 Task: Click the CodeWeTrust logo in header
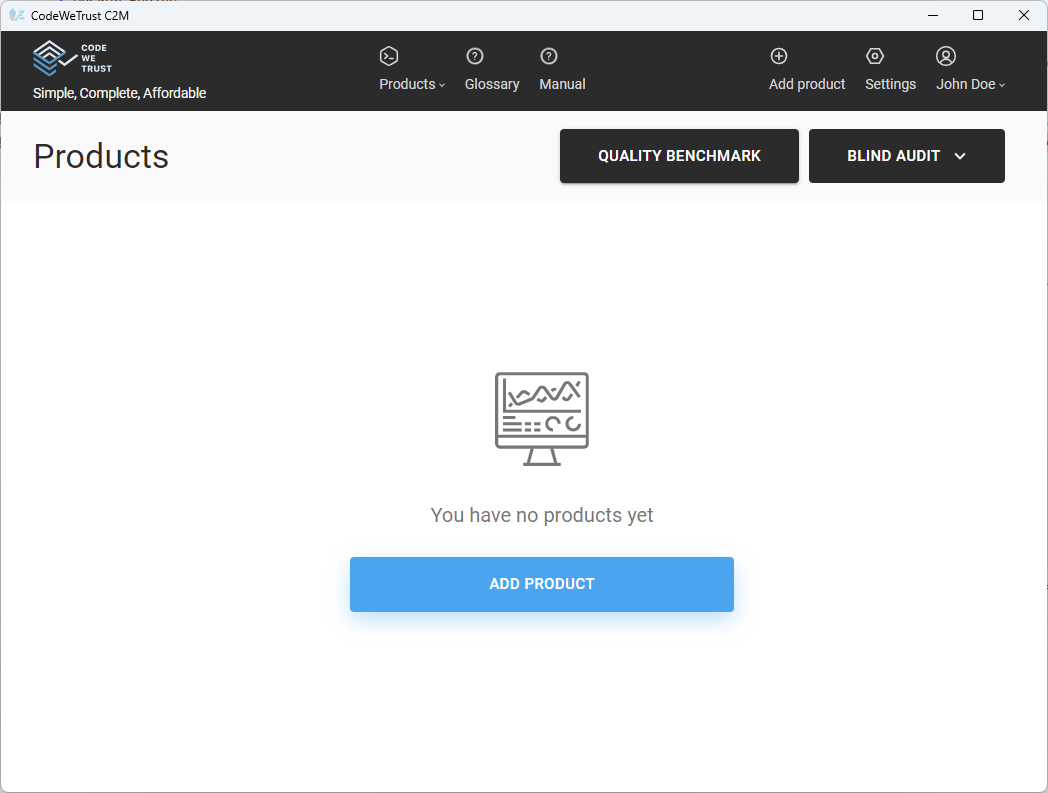pos(72,58)
